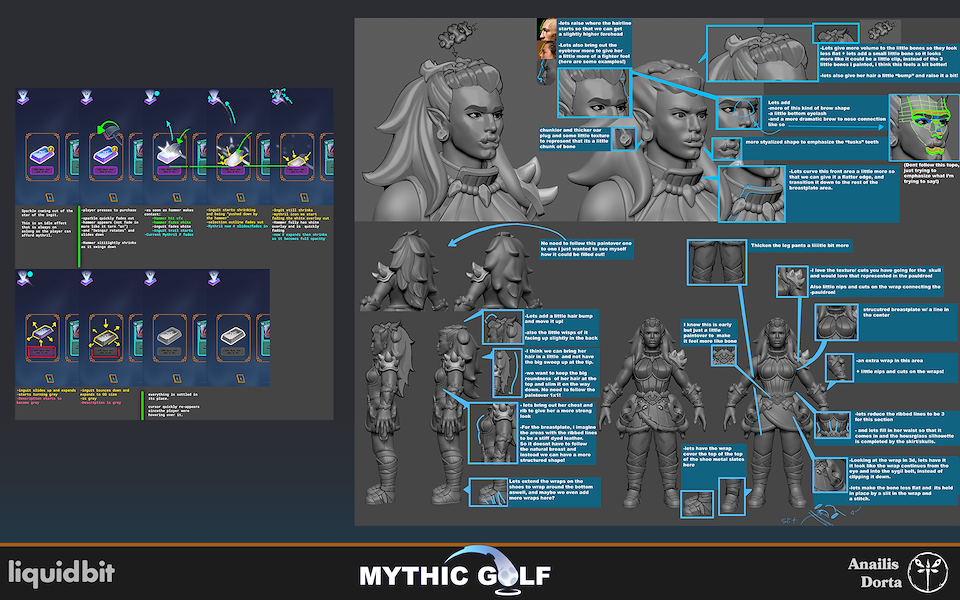The image size is (960, 600).
Task: Click the "lets have the wrap cover the top" note
Action: 713,457
